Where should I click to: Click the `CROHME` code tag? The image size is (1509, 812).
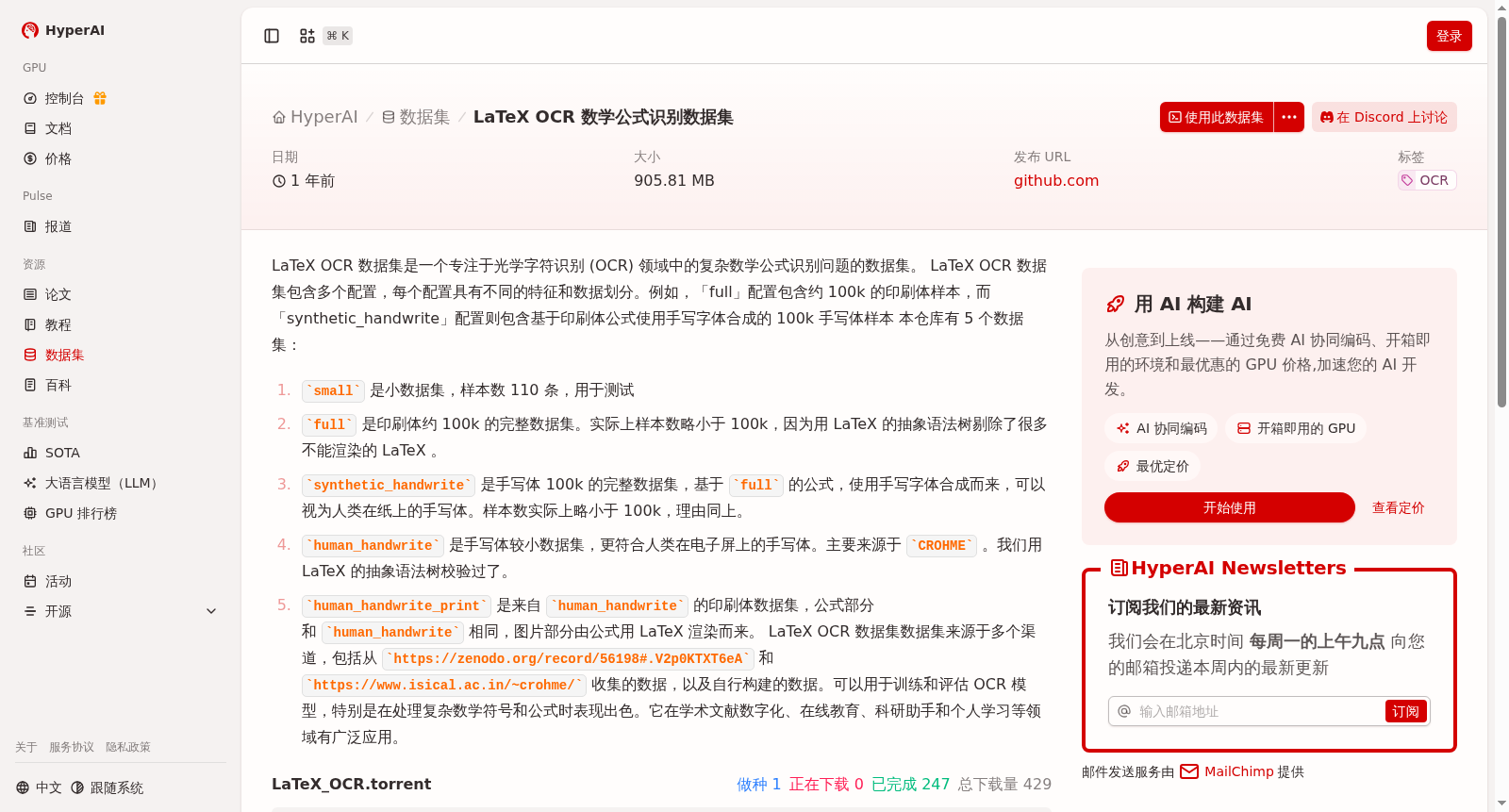941,545
